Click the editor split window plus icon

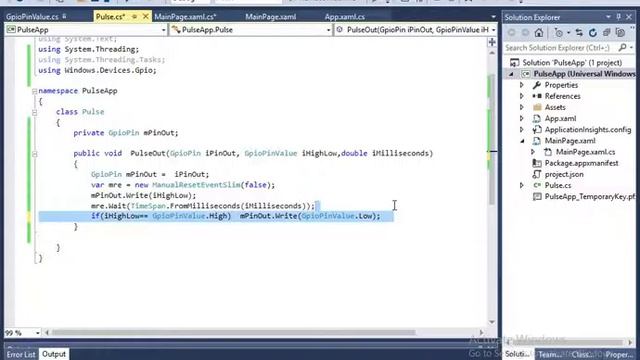(x=492, y=42)
